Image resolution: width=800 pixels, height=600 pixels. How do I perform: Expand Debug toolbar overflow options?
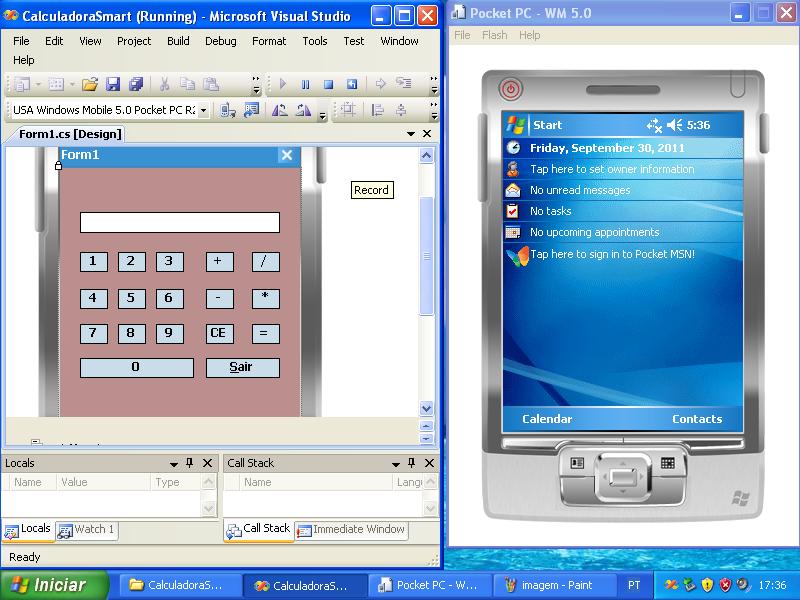pos(434,85)
